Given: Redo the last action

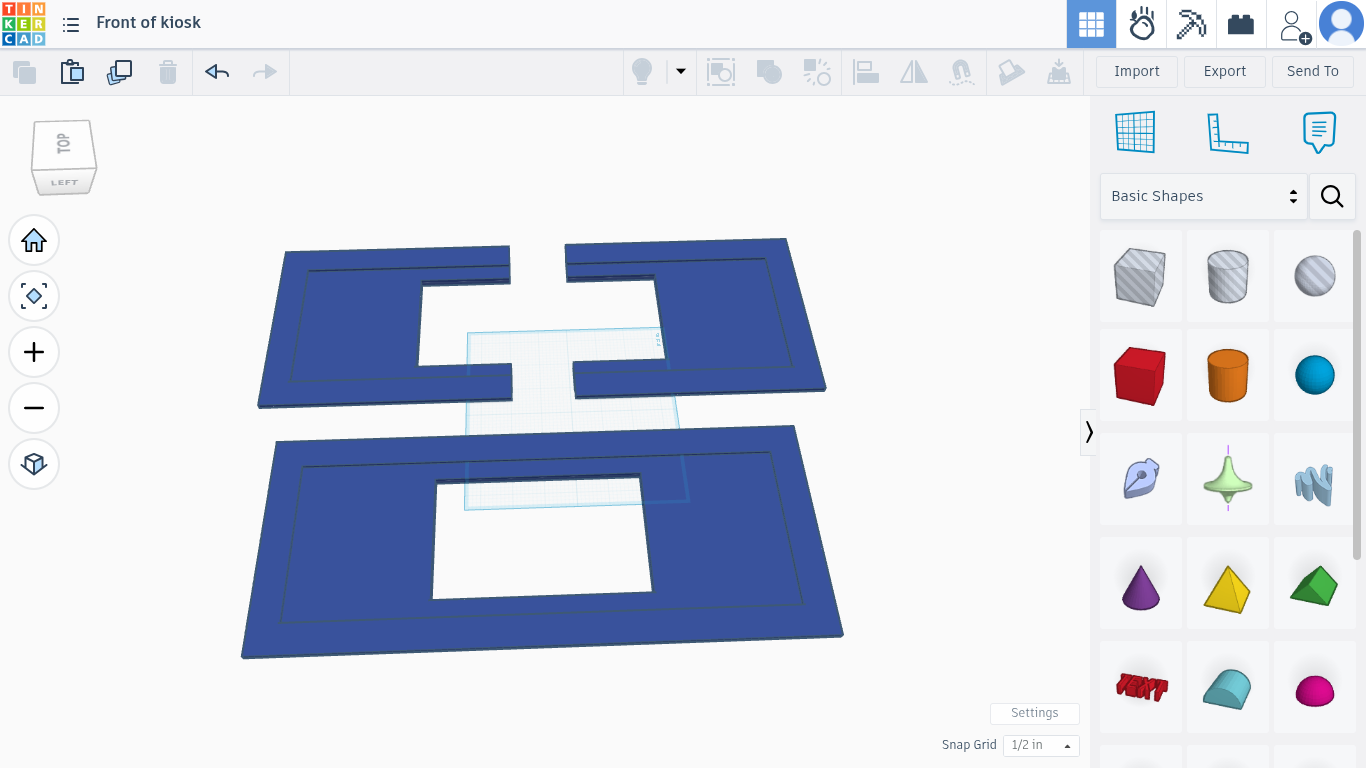Looking at the screenshot, I should pyautogui.click(x=265, y=72).
